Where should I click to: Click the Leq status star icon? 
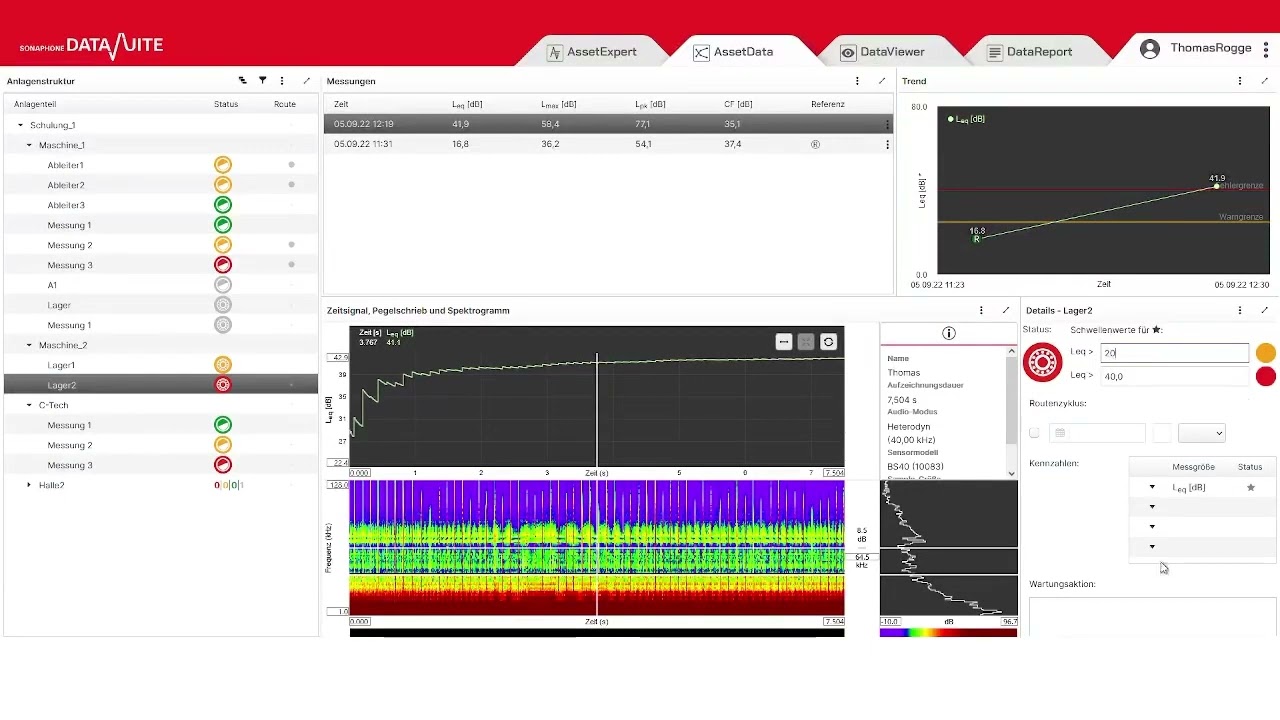[1250, 487]
